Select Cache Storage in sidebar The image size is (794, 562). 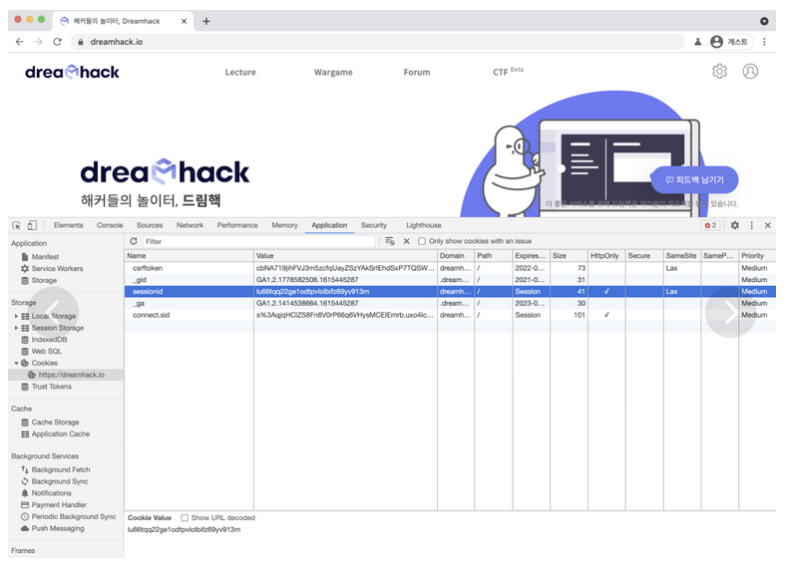pos(55,422)
